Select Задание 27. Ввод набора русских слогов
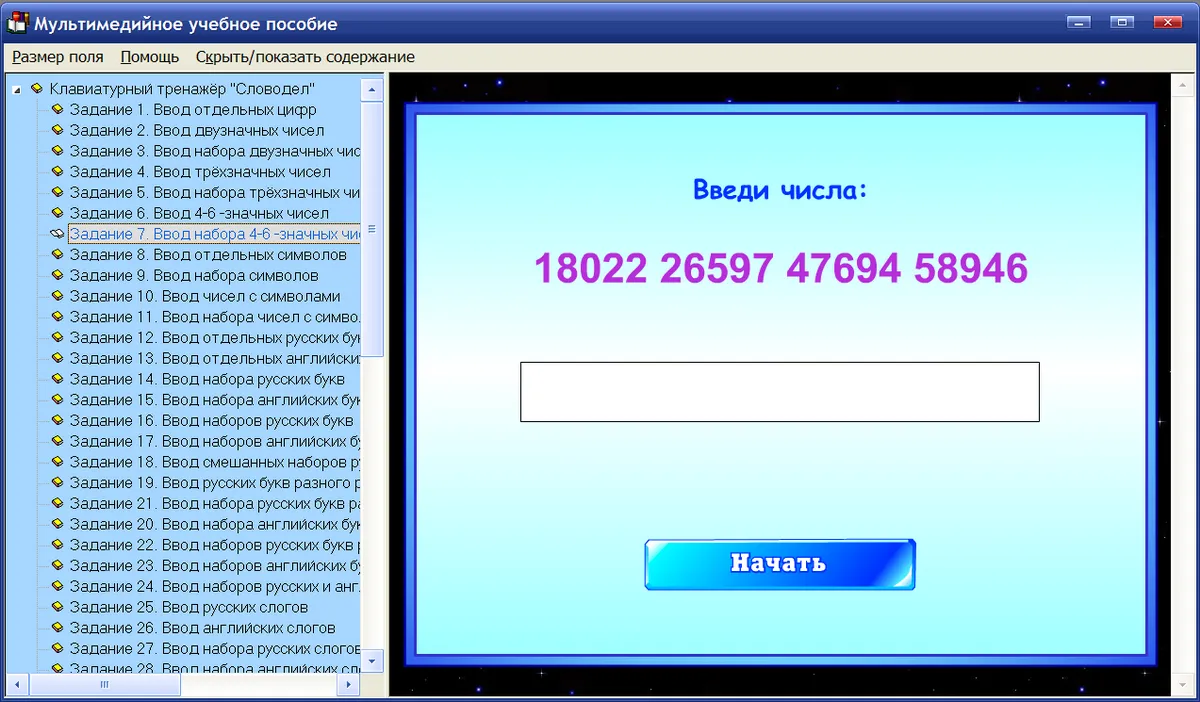This screenshot has width=1200, height=702. (x=214, y=649)
